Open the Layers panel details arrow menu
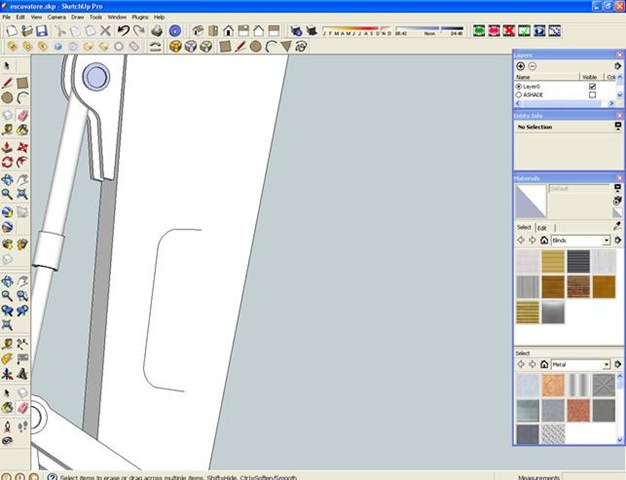 618,66
